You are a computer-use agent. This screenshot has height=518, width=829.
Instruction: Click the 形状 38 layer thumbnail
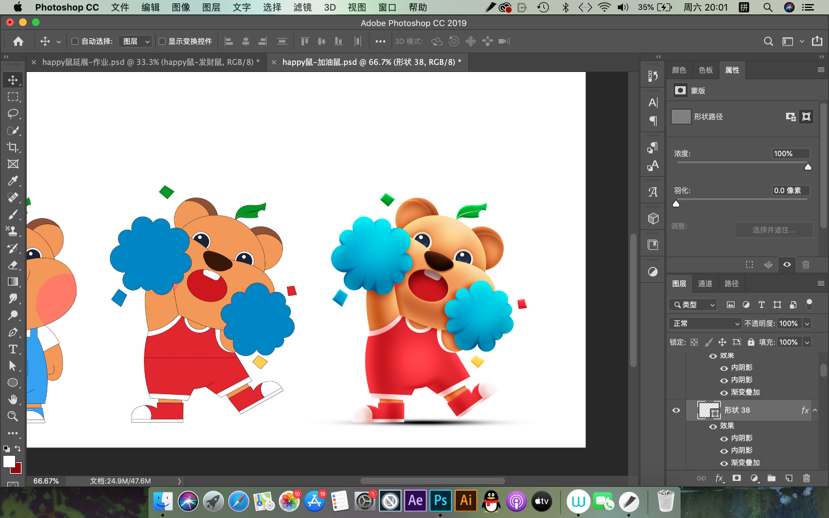(x=708, y=410)
